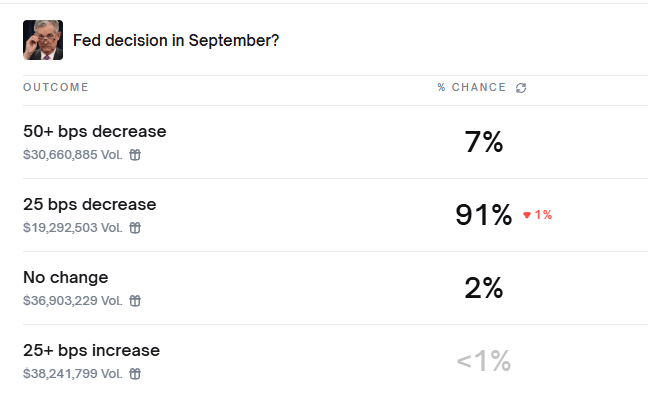Viewport: 648px width, 413px height.
Task: Click the % CHANCE column header
Action: coord(472,88)
